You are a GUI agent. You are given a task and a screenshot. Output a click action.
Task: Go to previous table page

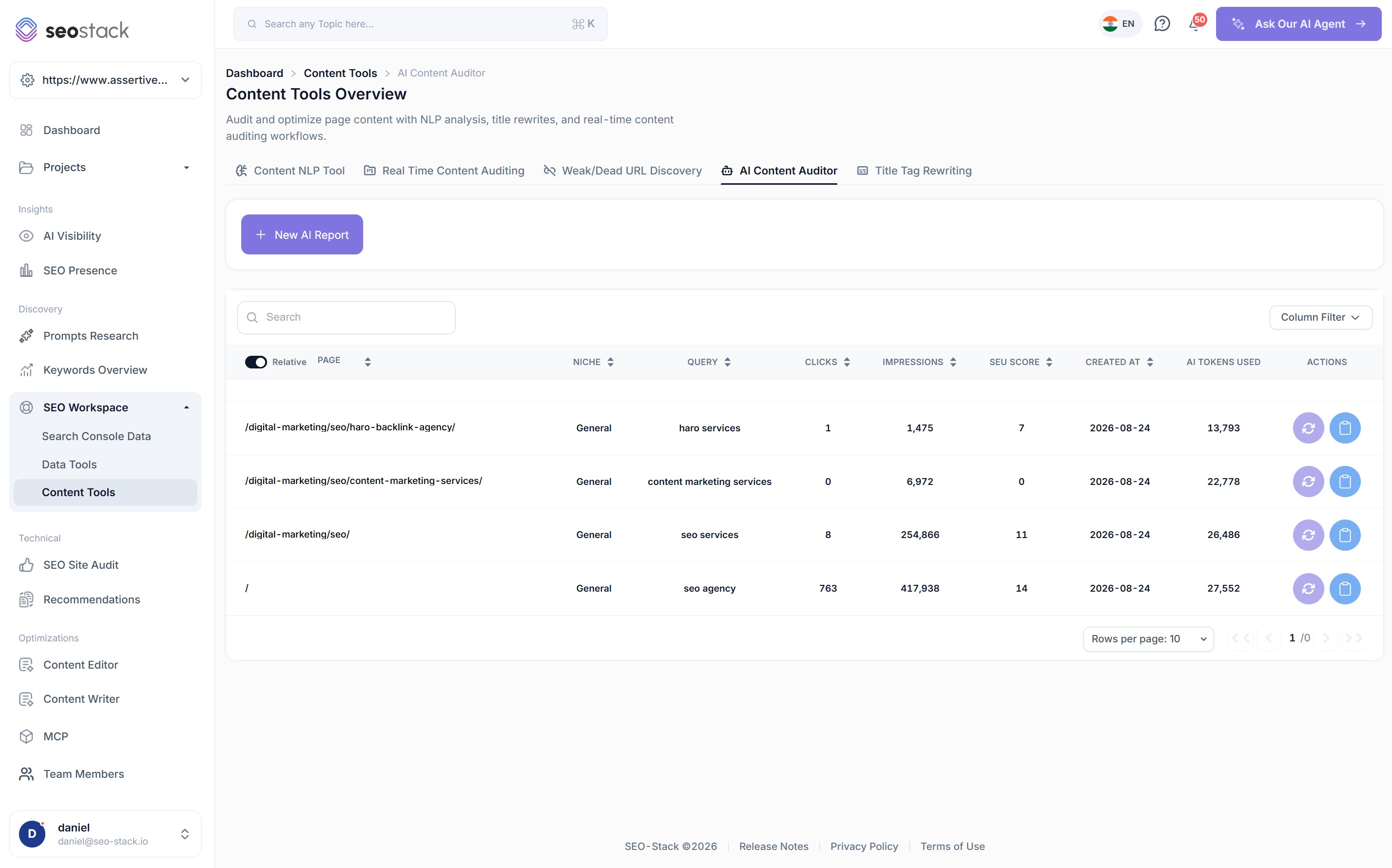coord(1269,638)
